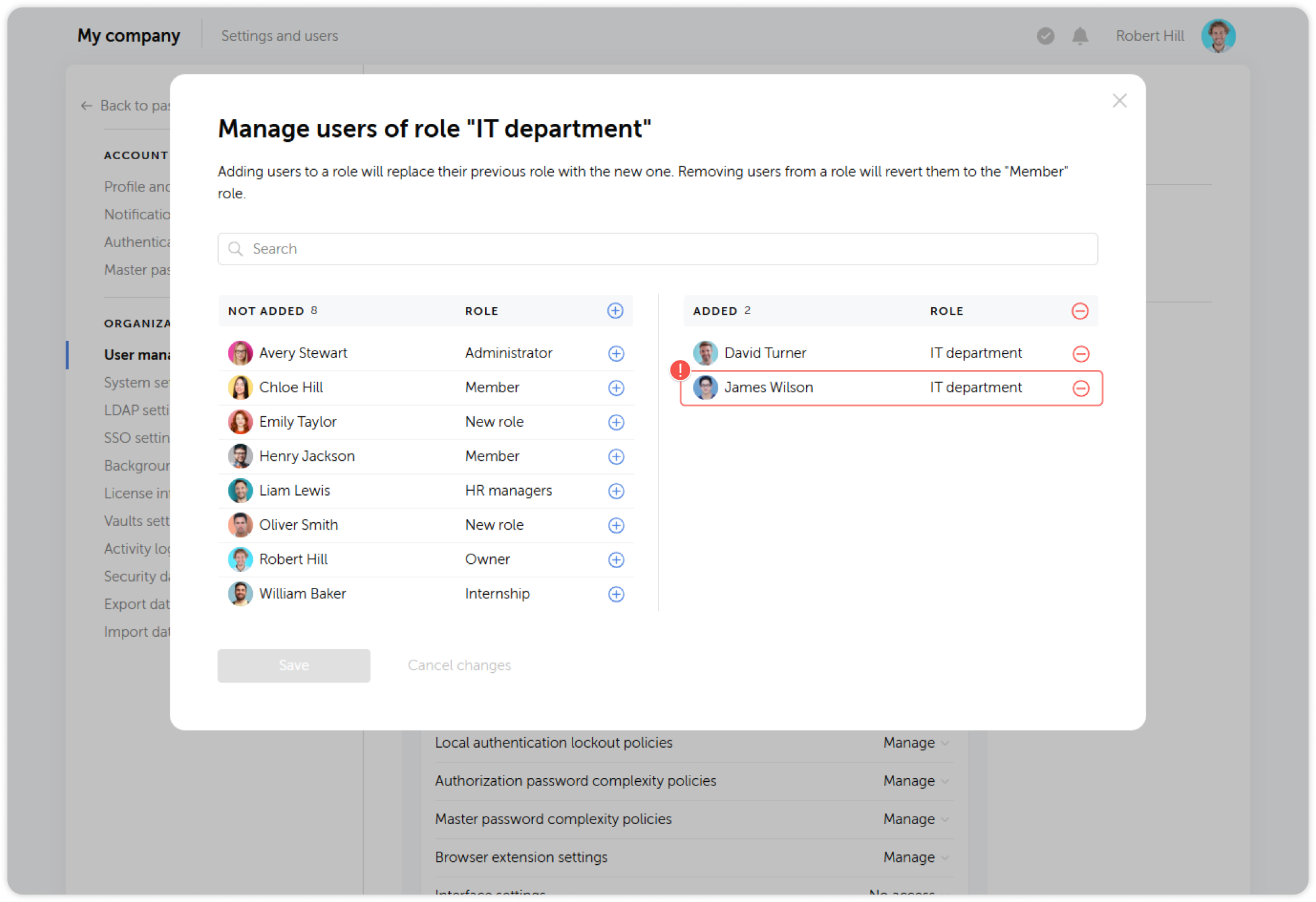
Task: Remove James Wilson from the added list
Action: pos(1081,388)
